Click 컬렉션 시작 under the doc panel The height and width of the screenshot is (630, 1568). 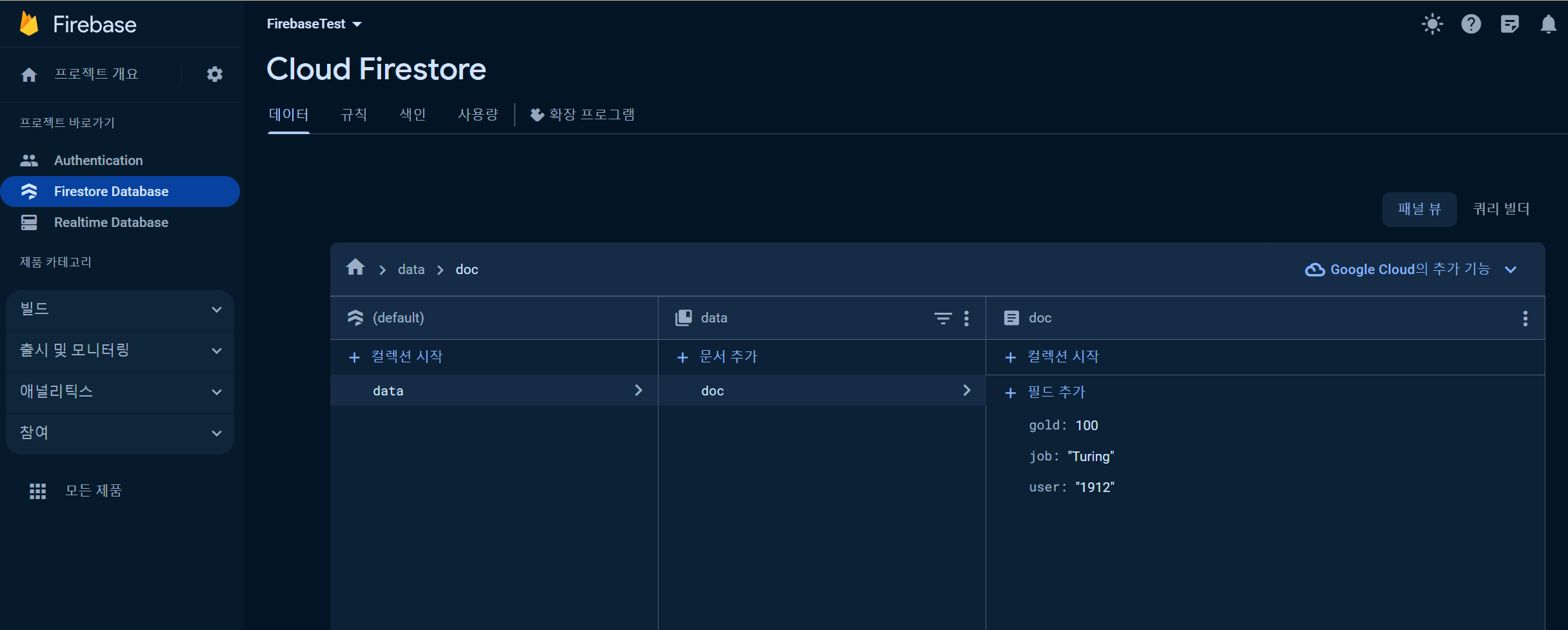click(1063, 357)
